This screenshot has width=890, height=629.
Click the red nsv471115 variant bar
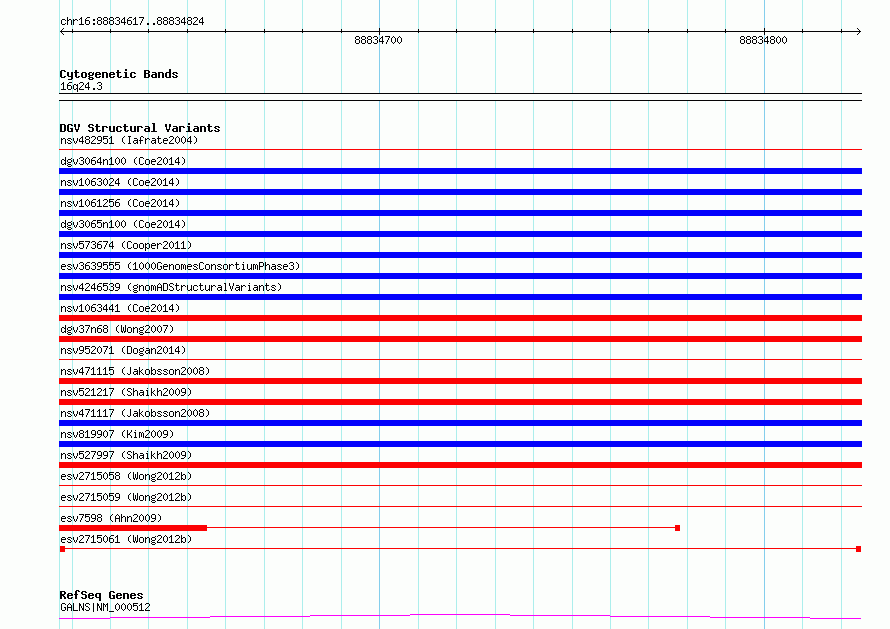point(460,381)
